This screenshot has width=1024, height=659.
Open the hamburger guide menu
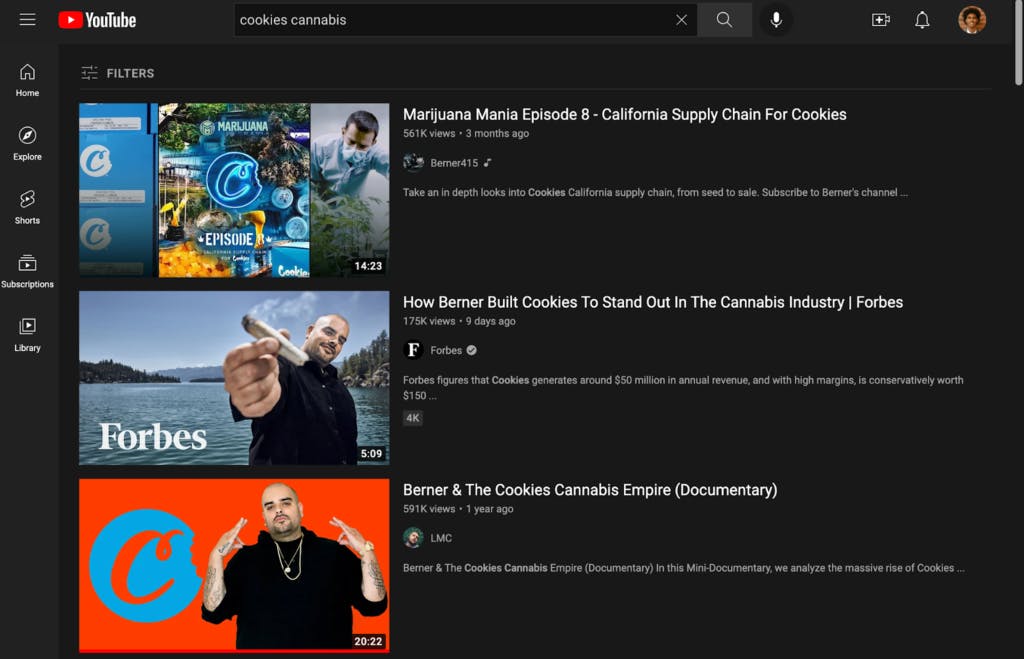point(27,20)
